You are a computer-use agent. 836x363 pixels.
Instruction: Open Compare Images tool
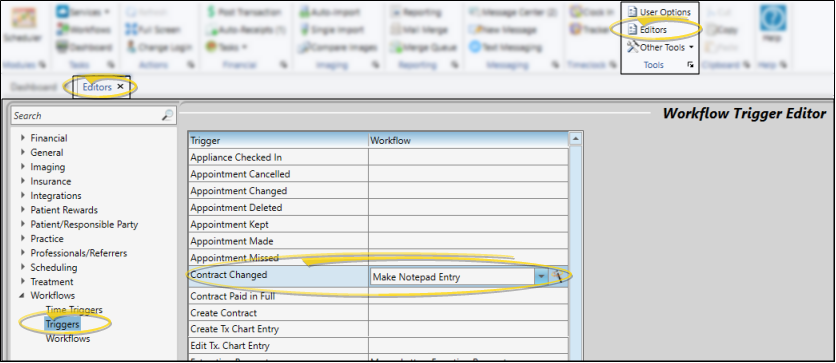[x=338, y=47]
